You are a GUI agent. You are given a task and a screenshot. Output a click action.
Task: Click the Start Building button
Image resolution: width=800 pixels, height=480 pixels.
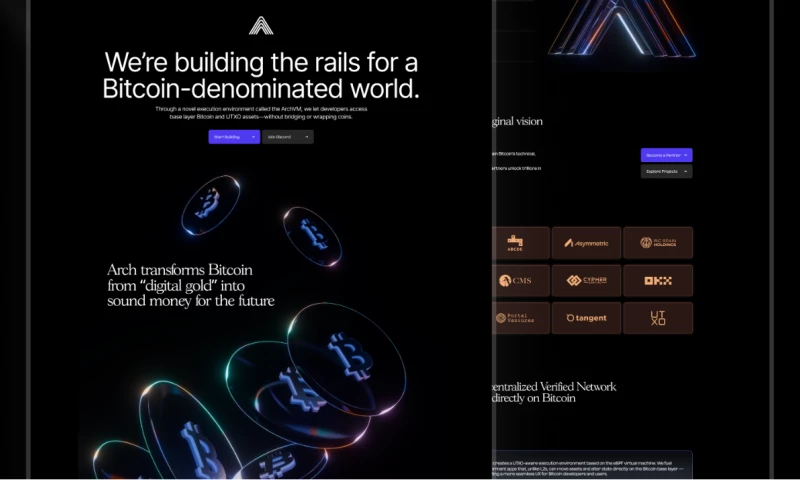tap(234, 137)
